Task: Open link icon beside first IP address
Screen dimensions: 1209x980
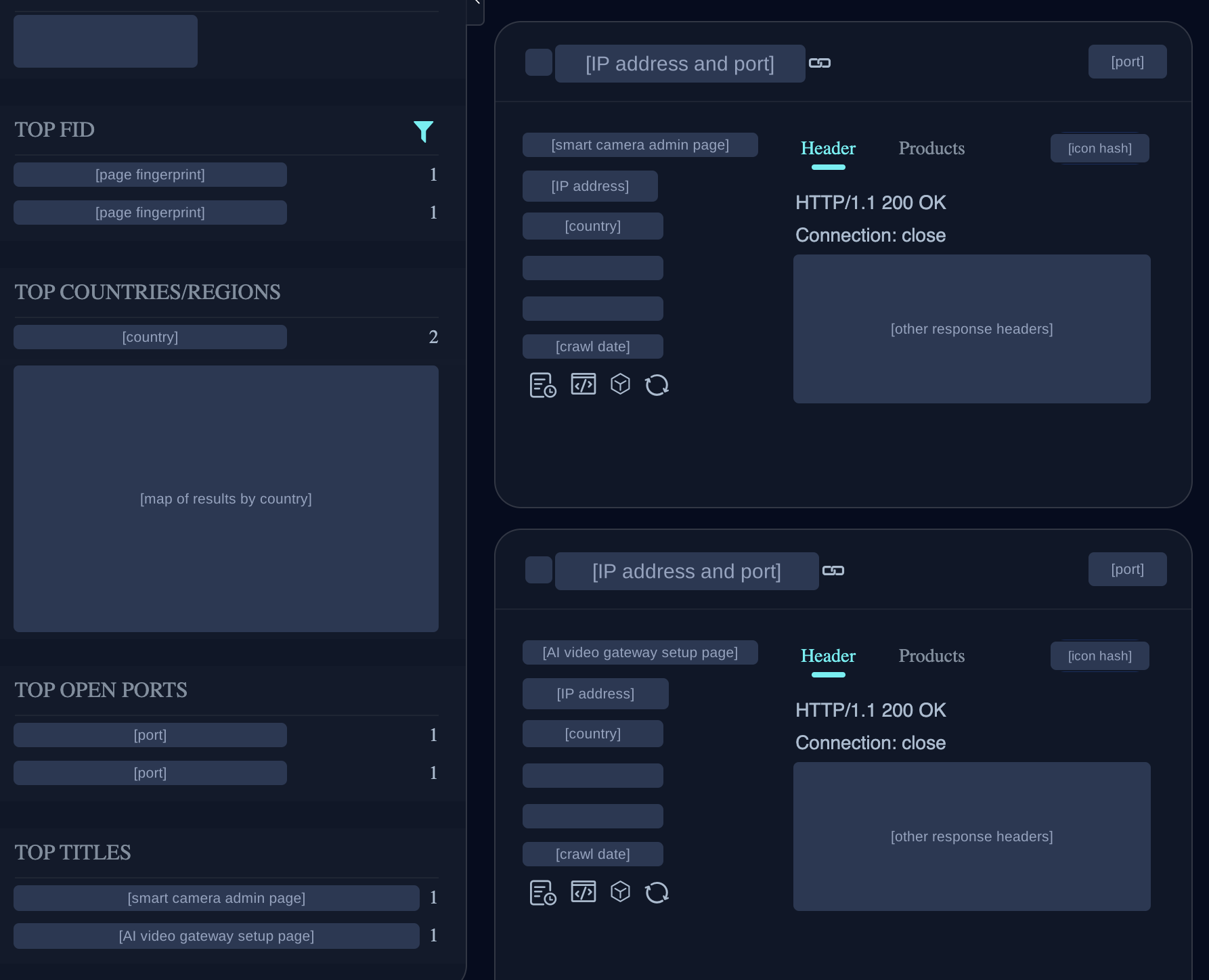Action: pyautogui.click(x=820, y=63)
